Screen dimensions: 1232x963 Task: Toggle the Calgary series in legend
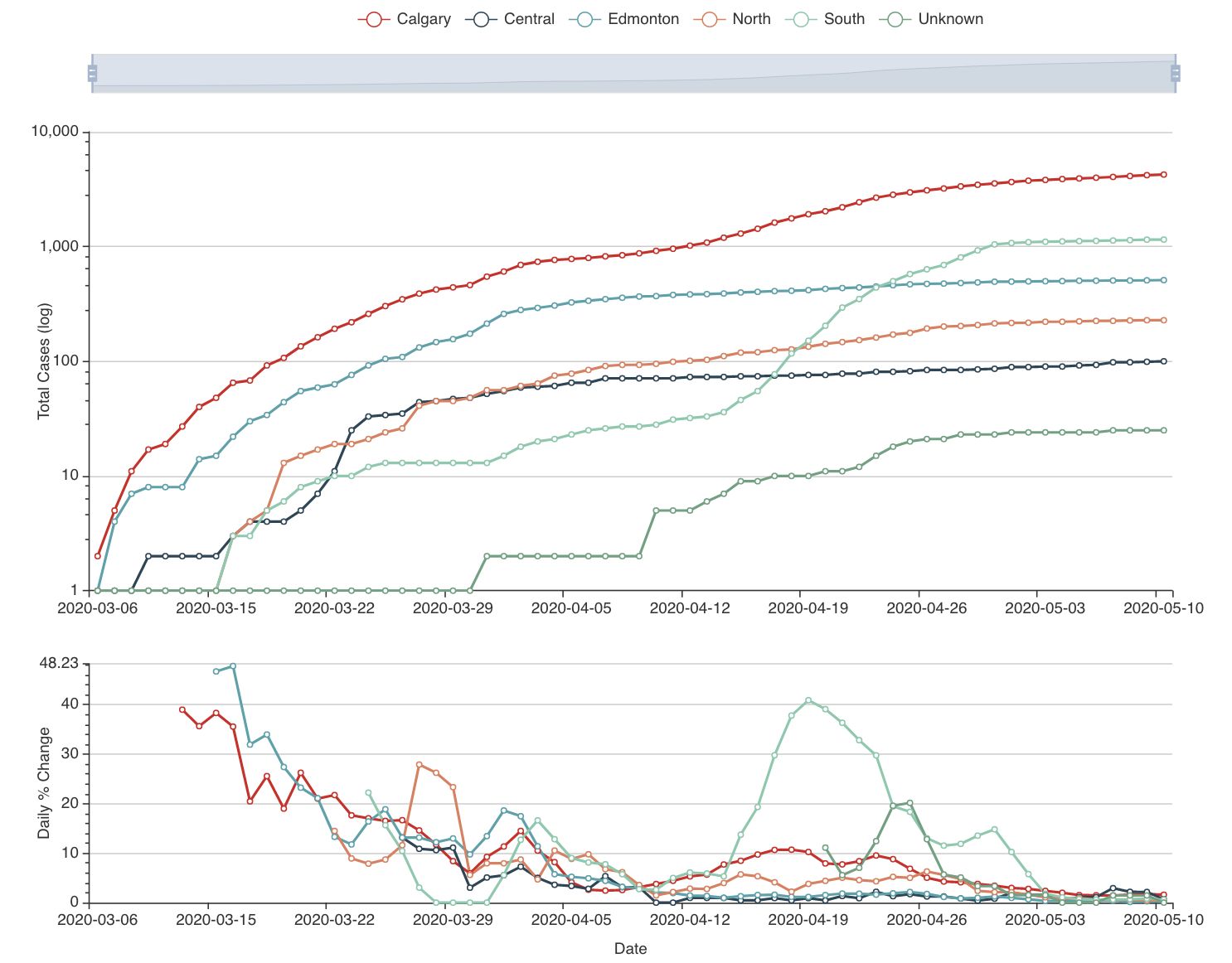405,19
